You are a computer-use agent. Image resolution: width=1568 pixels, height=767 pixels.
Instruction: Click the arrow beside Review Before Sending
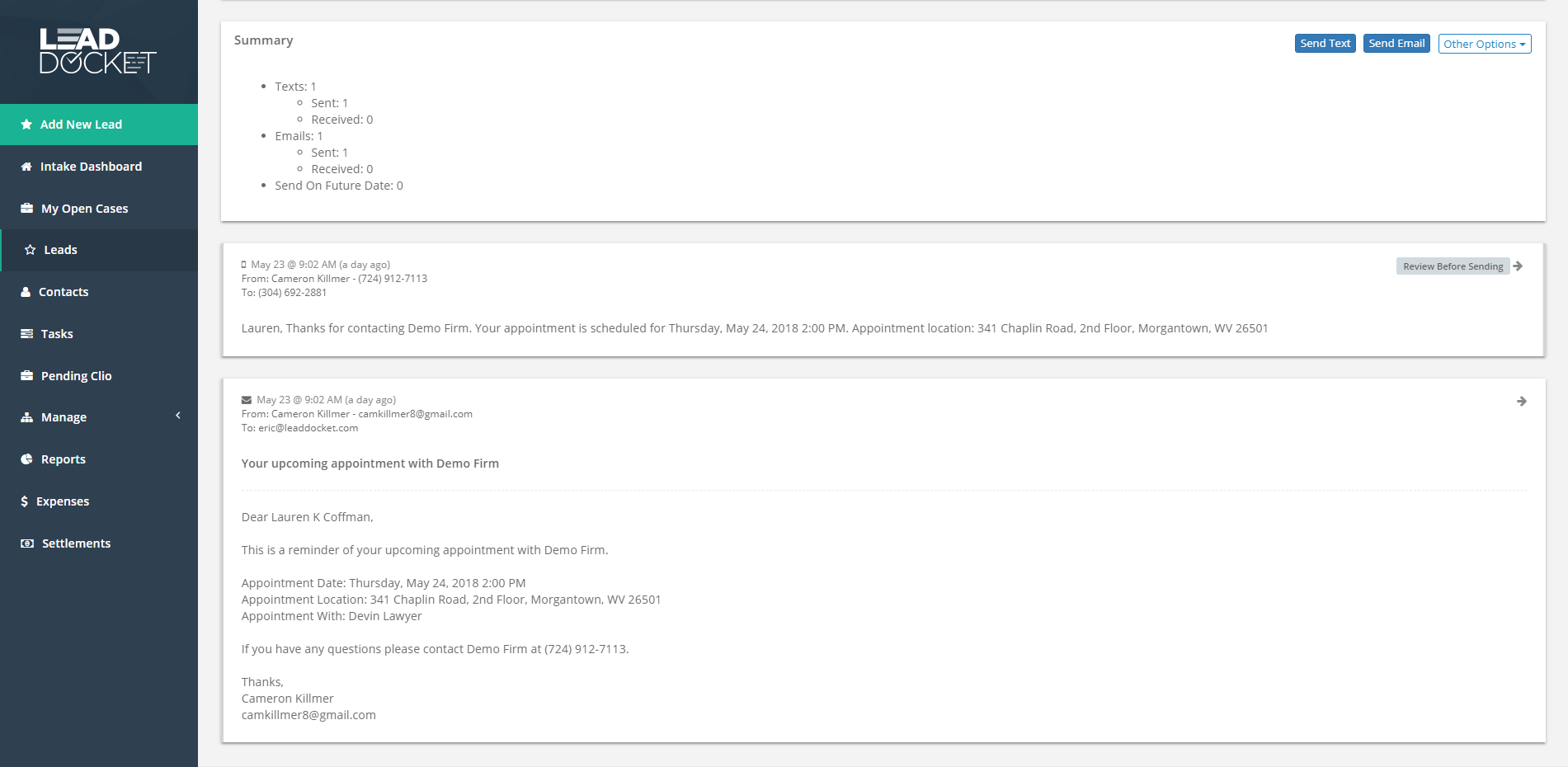pyautogui.click(x=1518, y=266)
